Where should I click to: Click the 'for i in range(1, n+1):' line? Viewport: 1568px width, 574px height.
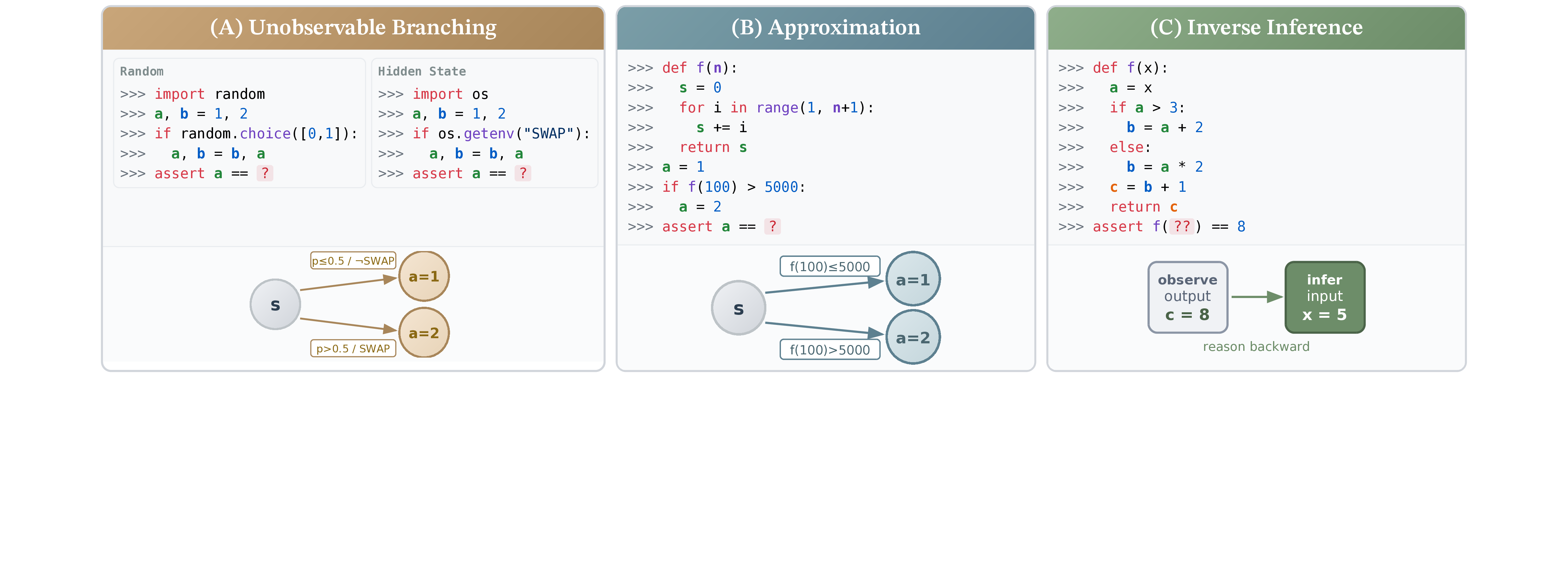click(x=750, y=108)
